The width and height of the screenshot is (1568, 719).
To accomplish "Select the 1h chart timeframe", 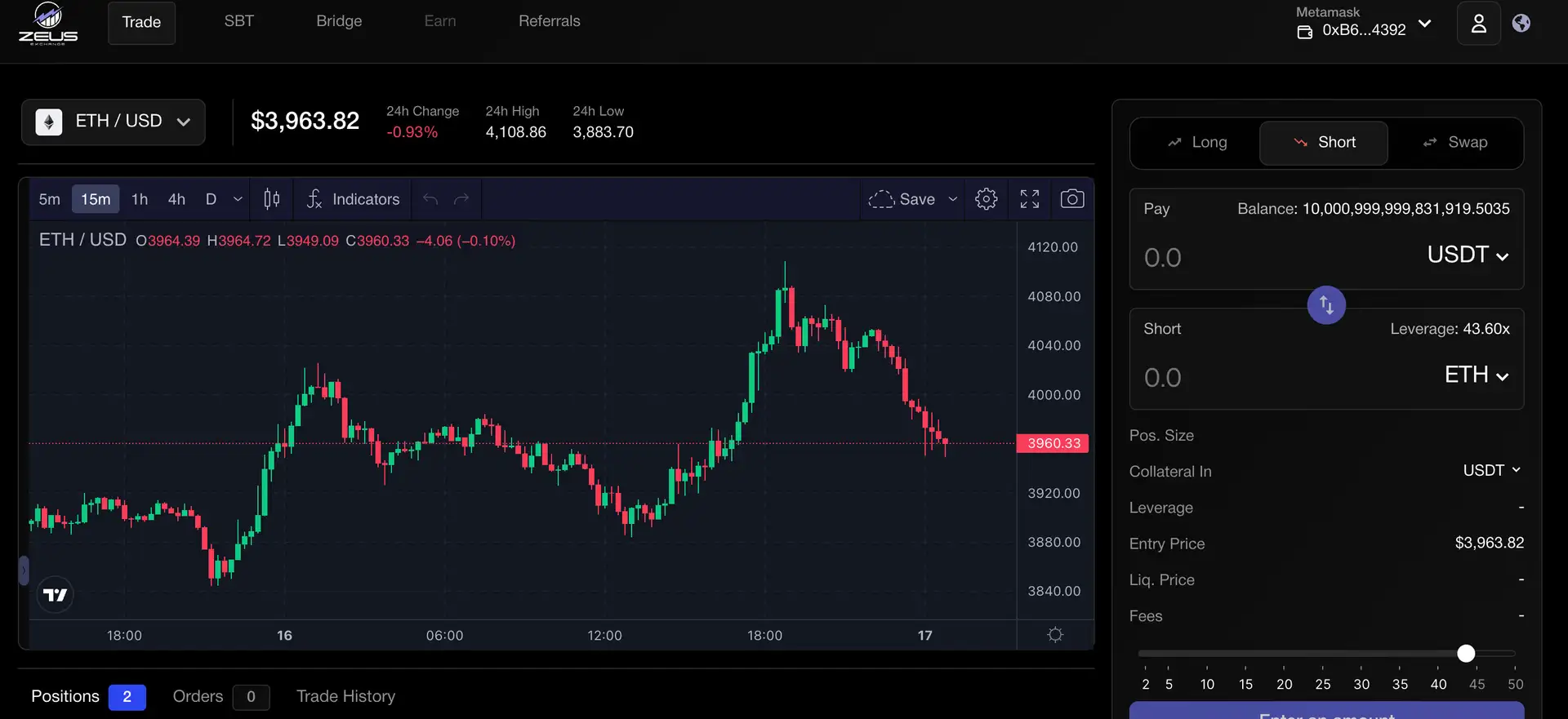I will point(140,199).
